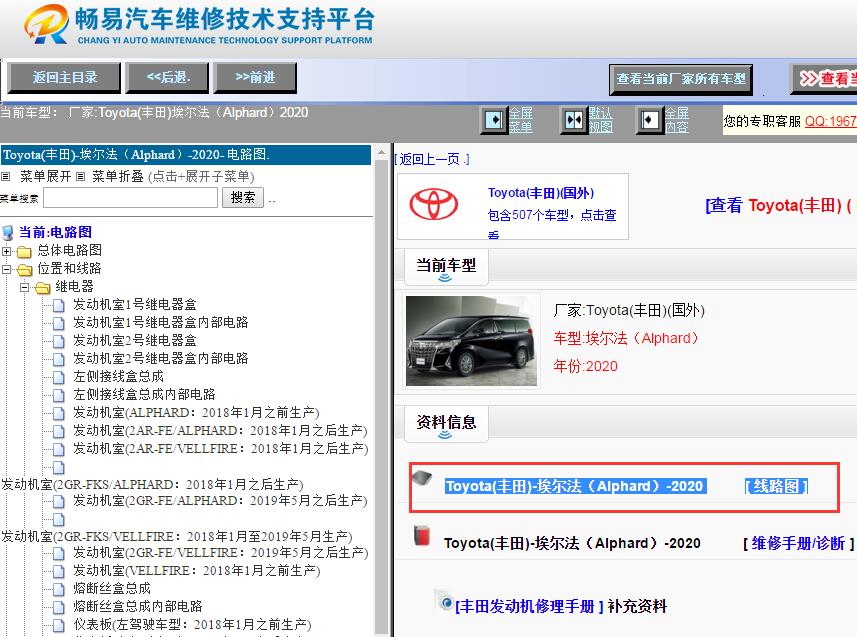The width and height of the screenshot is (857, 637).
Task: Collapse the 继电器 folder node
Action: [25, 288]
